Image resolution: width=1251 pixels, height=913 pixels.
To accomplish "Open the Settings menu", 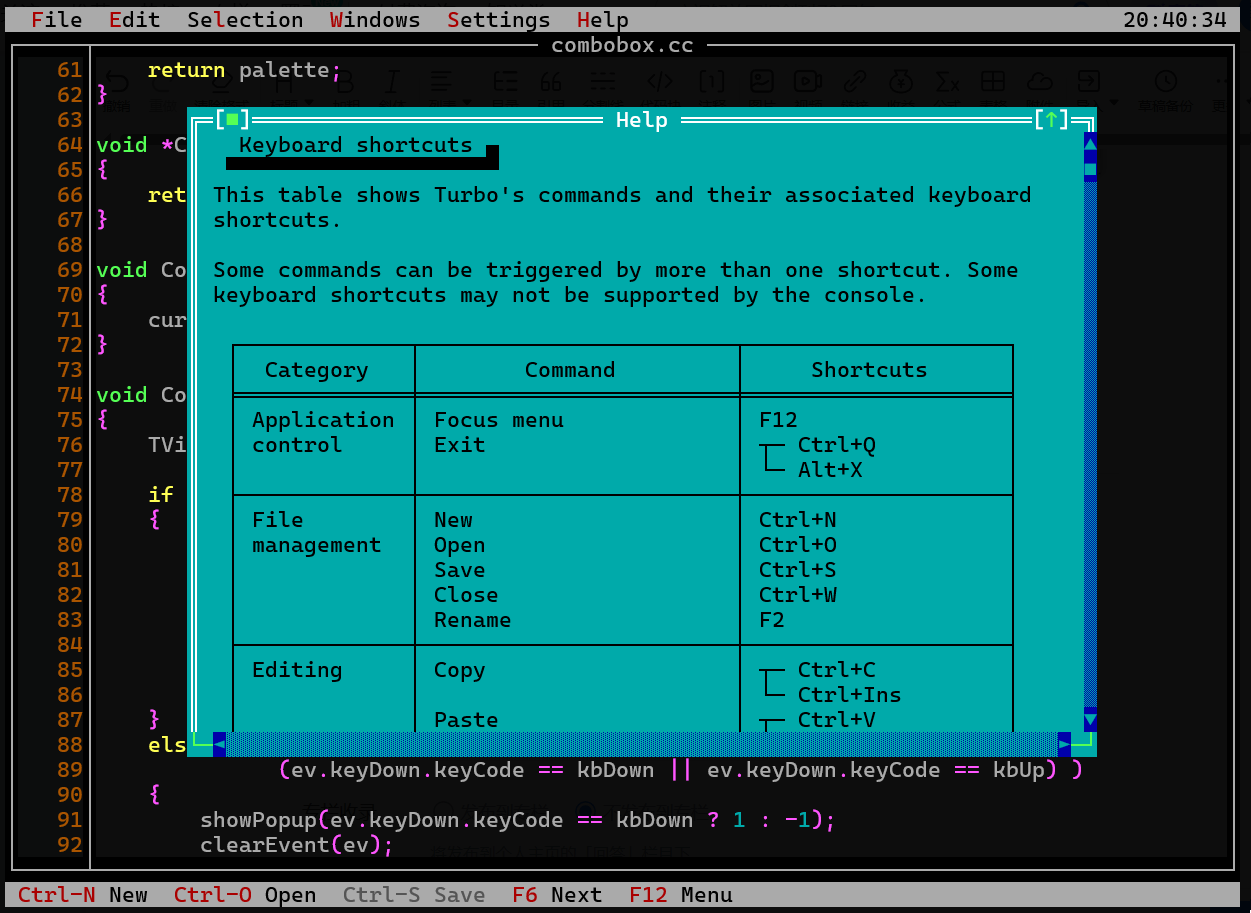I will coord(498,20).
